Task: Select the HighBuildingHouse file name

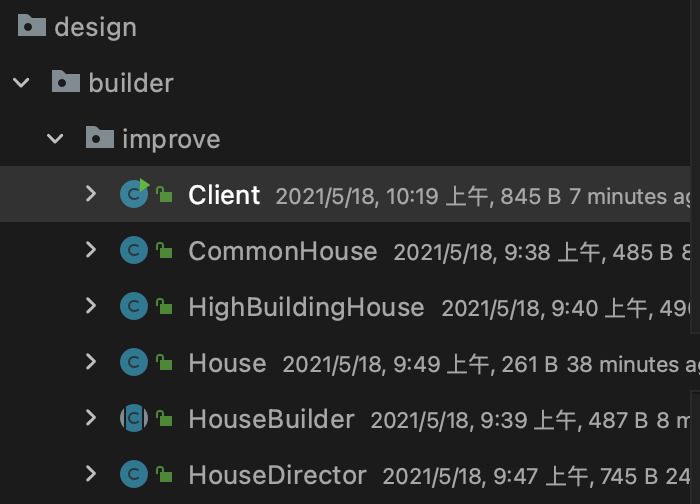Action: (306, 308)
